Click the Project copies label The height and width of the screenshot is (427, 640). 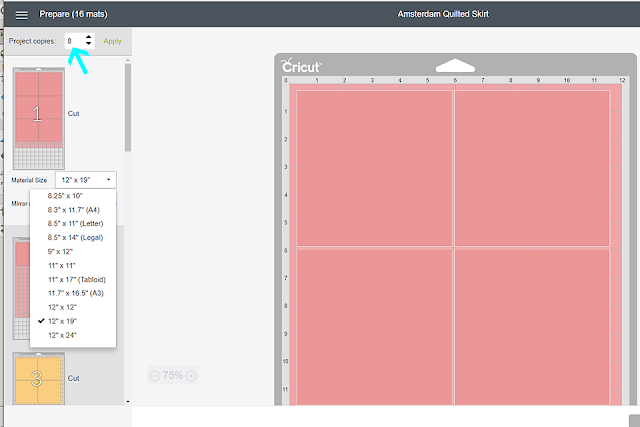click(32, 41)
